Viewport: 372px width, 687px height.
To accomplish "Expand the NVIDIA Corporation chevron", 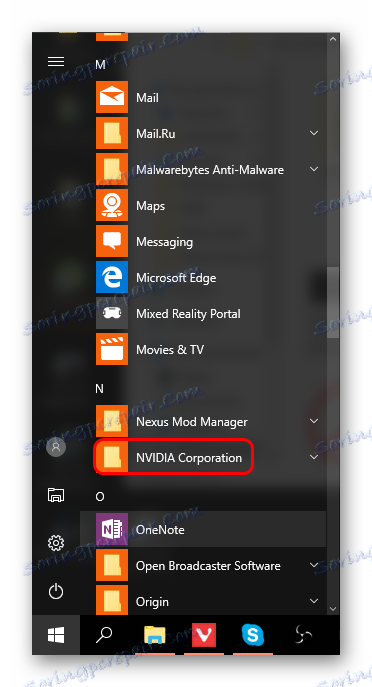I will 314,457.
